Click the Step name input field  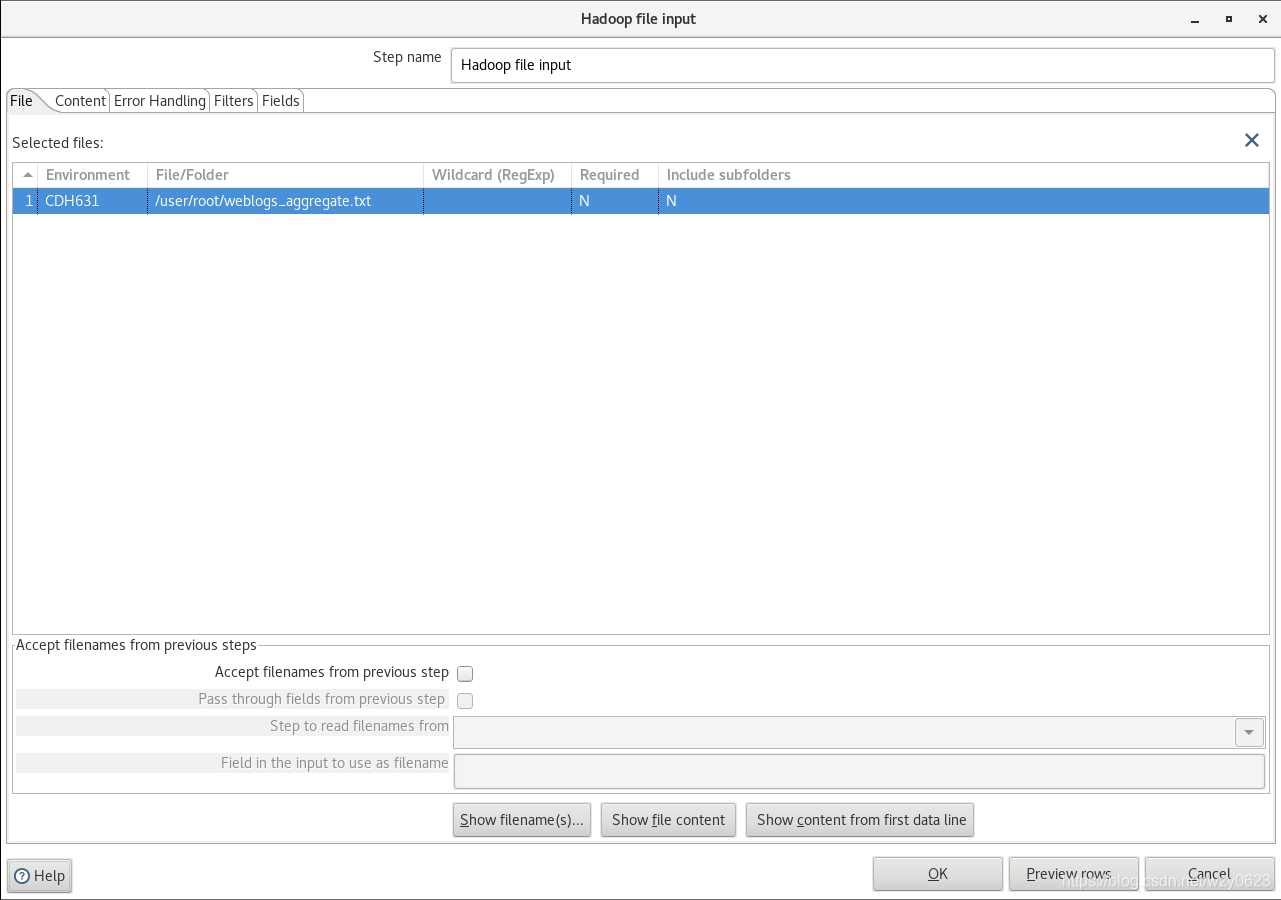click(863, 65)
